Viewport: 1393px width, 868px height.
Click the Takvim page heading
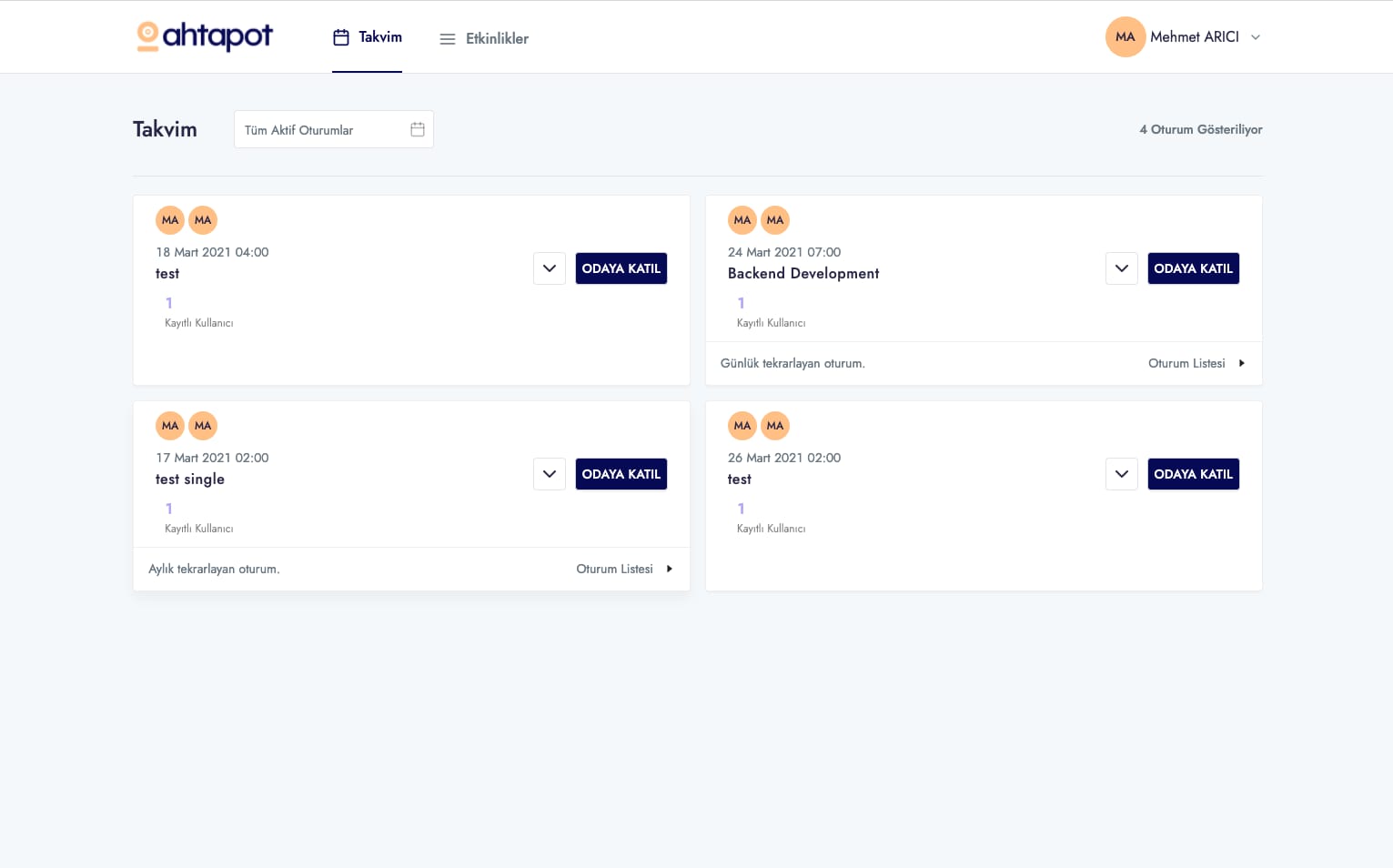pyautogui.click(x=165, y=129)
